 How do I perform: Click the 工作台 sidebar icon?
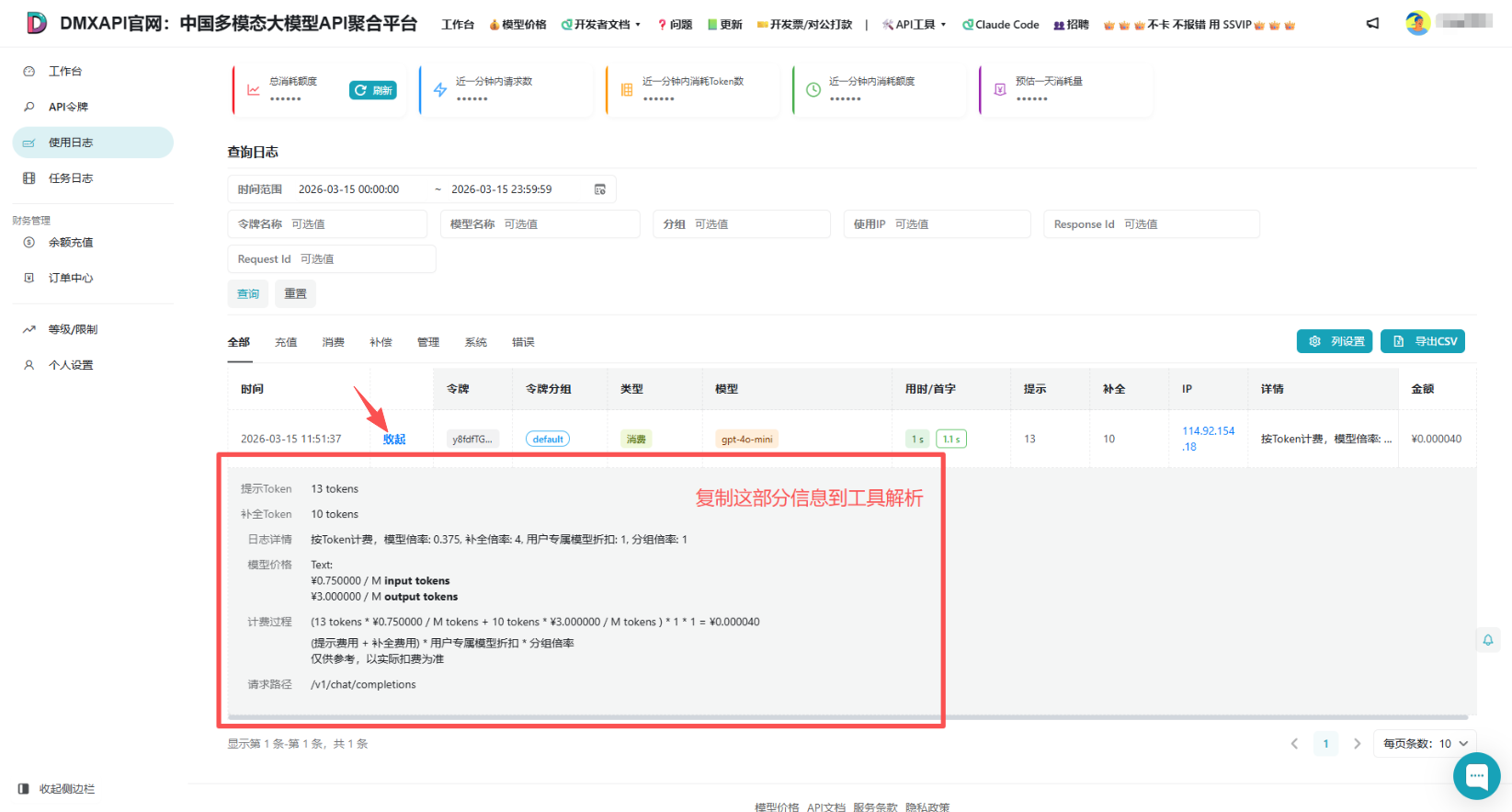(x=29, y=71)
